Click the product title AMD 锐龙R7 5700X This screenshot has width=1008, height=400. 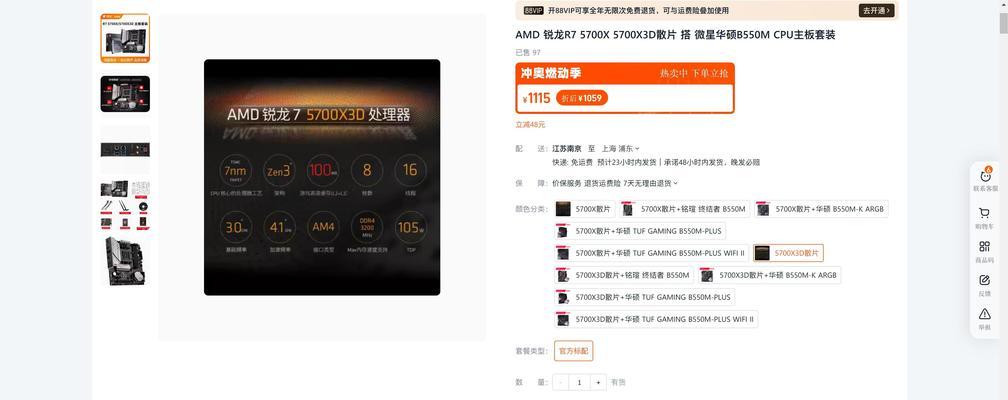pos(675,35)
